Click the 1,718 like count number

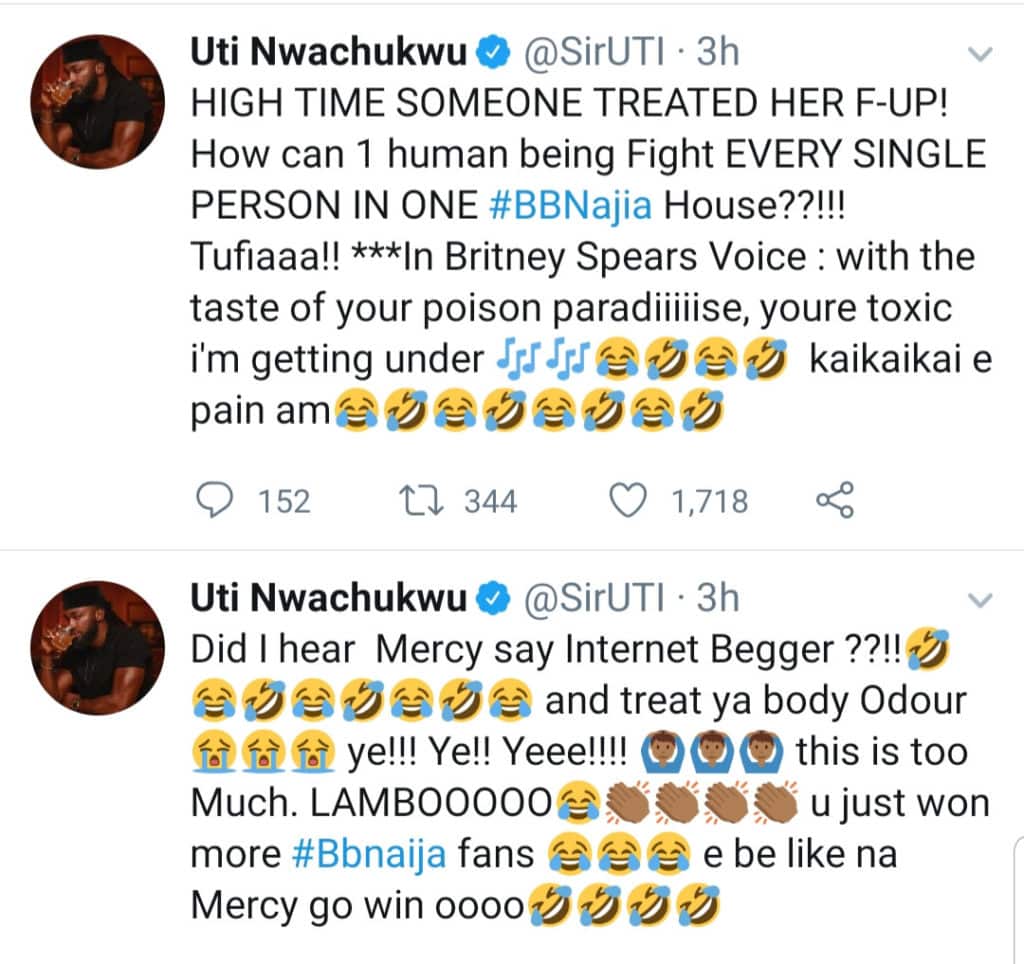(710, 502)
